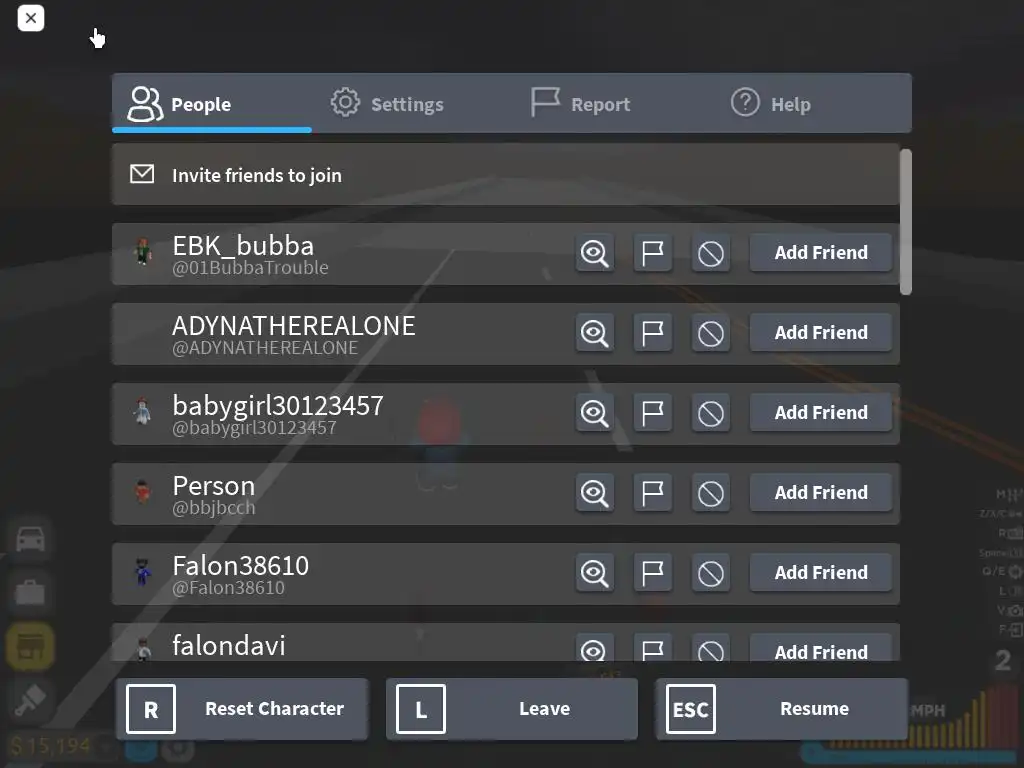Open the briefcase jobs icon in sidebar
This screenshot has width=1024, height=768.
[30, 592]
